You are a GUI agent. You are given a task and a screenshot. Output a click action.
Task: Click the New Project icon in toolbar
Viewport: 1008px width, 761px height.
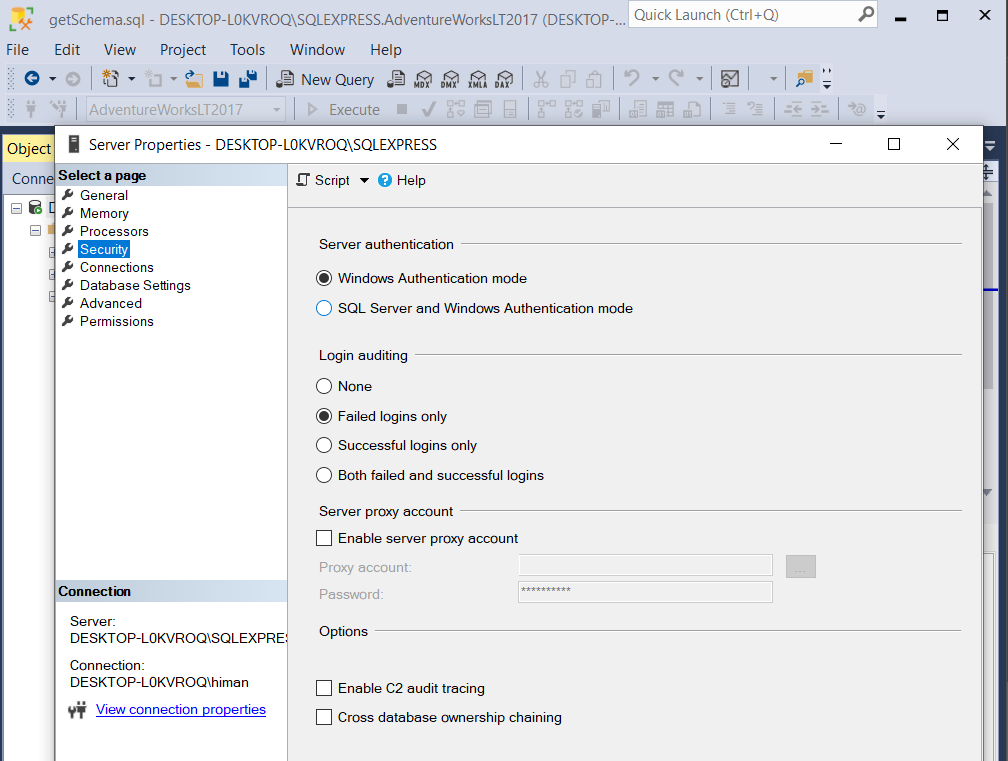[x=111, y=78]
